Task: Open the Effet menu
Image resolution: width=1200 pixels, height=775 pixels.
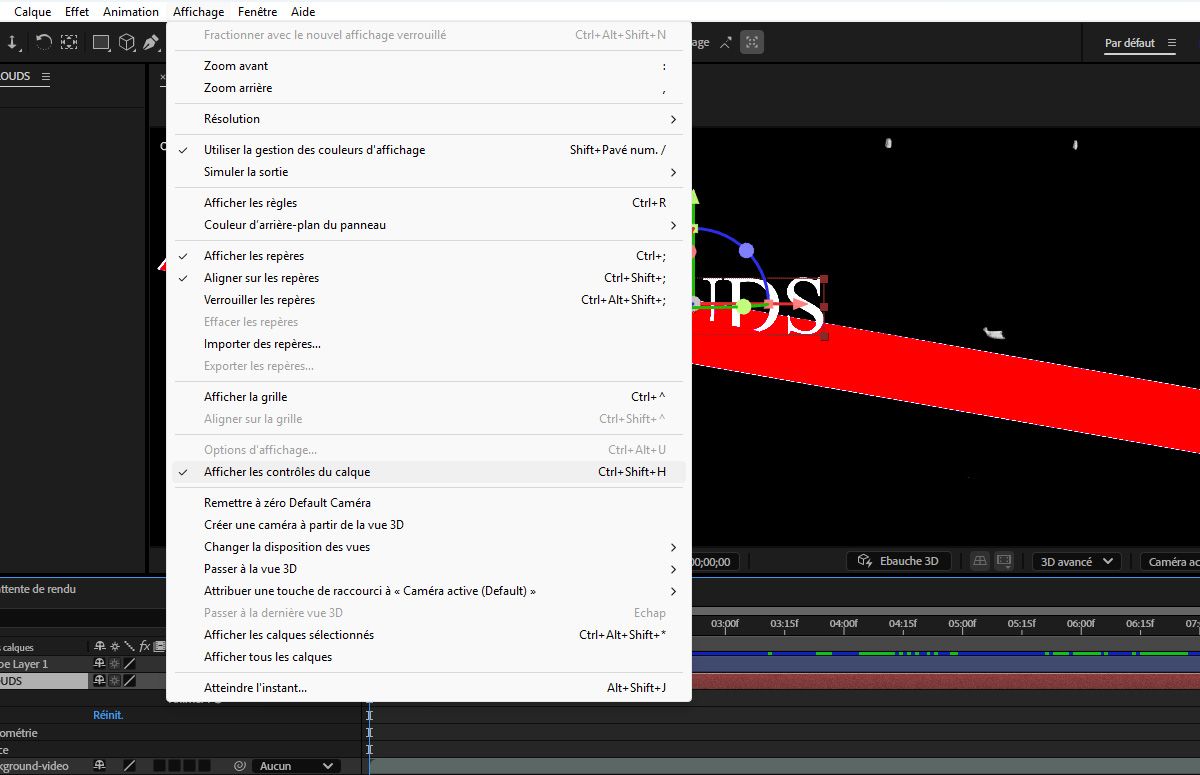Action: (x=77, y=12)
